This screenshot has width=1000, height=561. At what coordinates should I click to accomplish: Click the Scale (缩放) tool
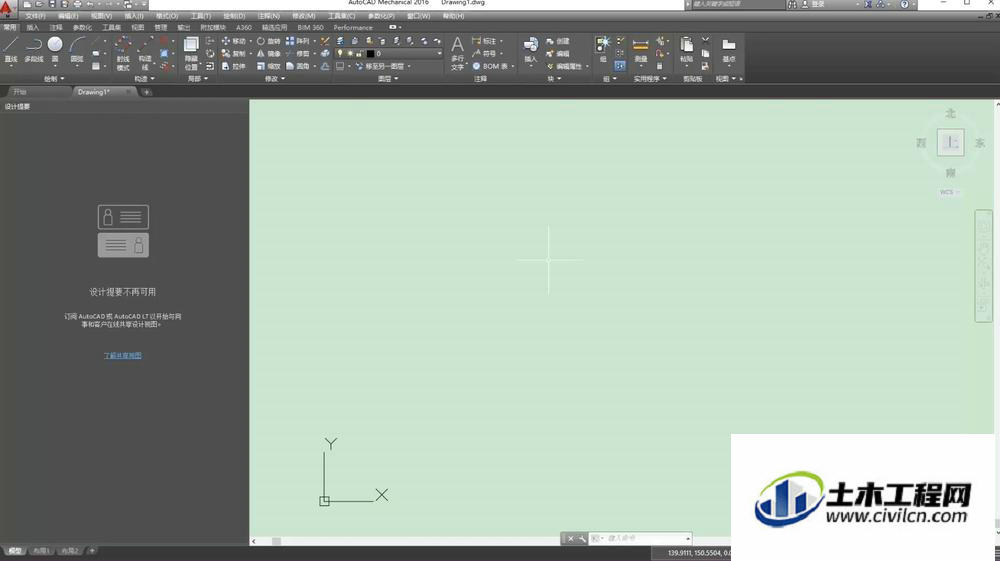(x=268, y=66)
